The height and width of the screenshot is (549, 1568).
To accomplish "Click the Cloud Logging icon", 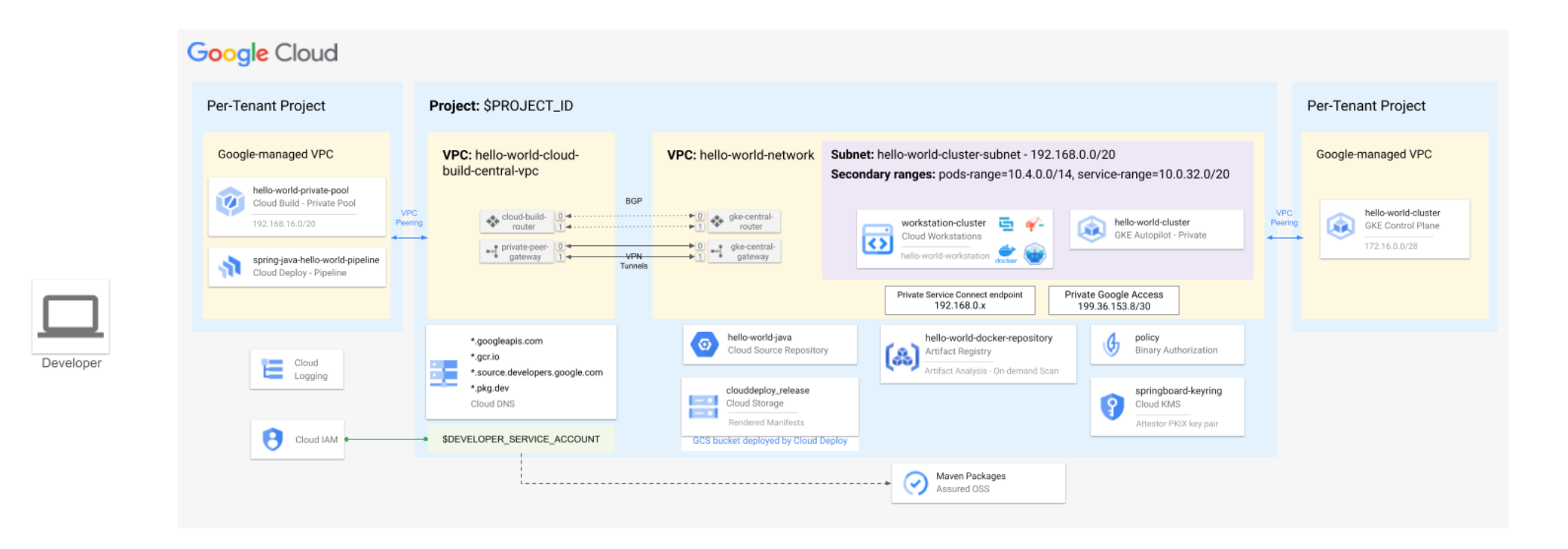I will pos(272,369).
